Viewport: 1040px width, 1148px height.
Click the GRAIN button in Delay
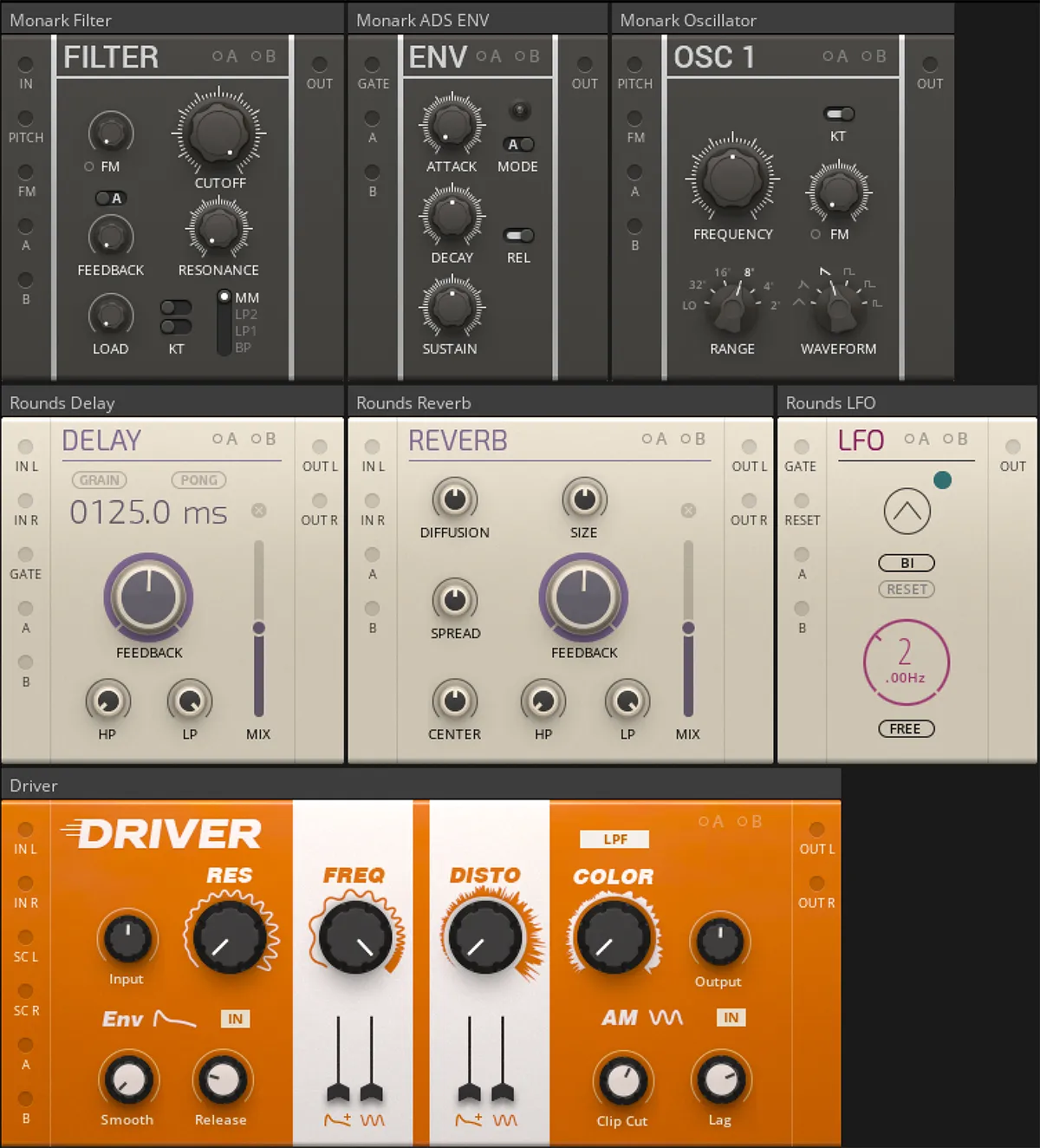click(100, 479)
